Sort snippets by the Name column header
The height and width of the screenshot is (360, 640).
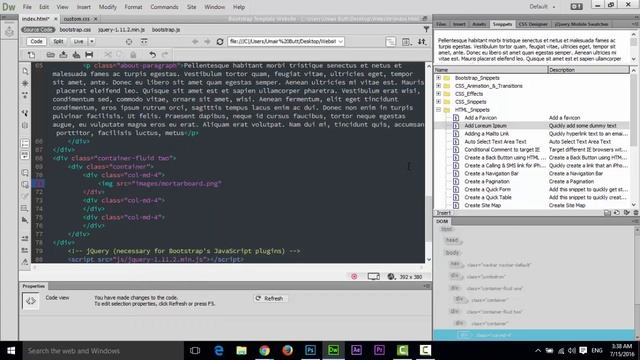point(490,70)
